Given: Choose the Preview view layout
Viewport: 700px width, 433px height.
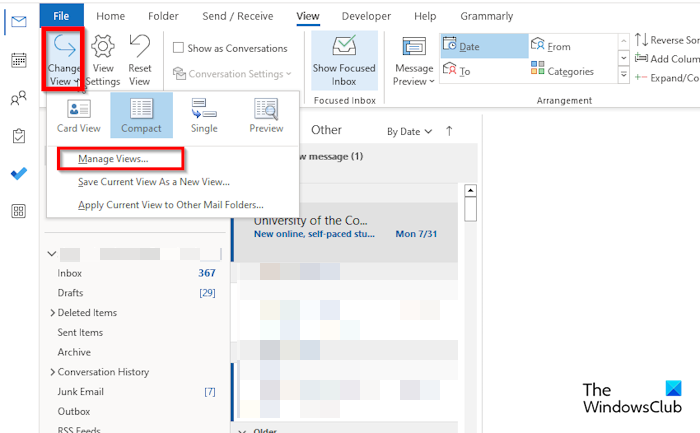Looking at the screenshot, I should pyautogui.click(x=266, y=116).
